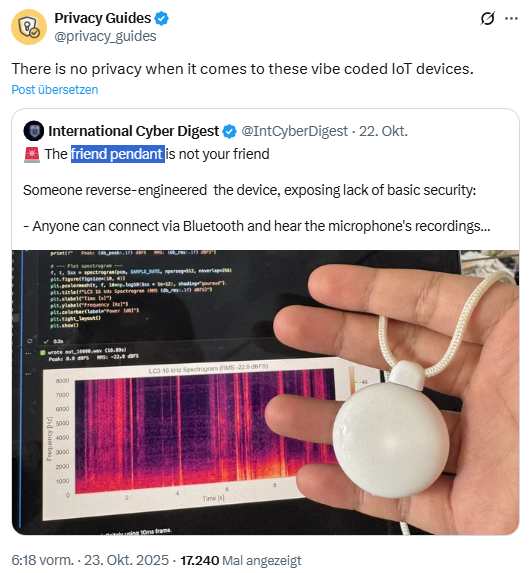Translate post via 'Post übersetzen'
530x573 pixels.
[x=55, y=90]
